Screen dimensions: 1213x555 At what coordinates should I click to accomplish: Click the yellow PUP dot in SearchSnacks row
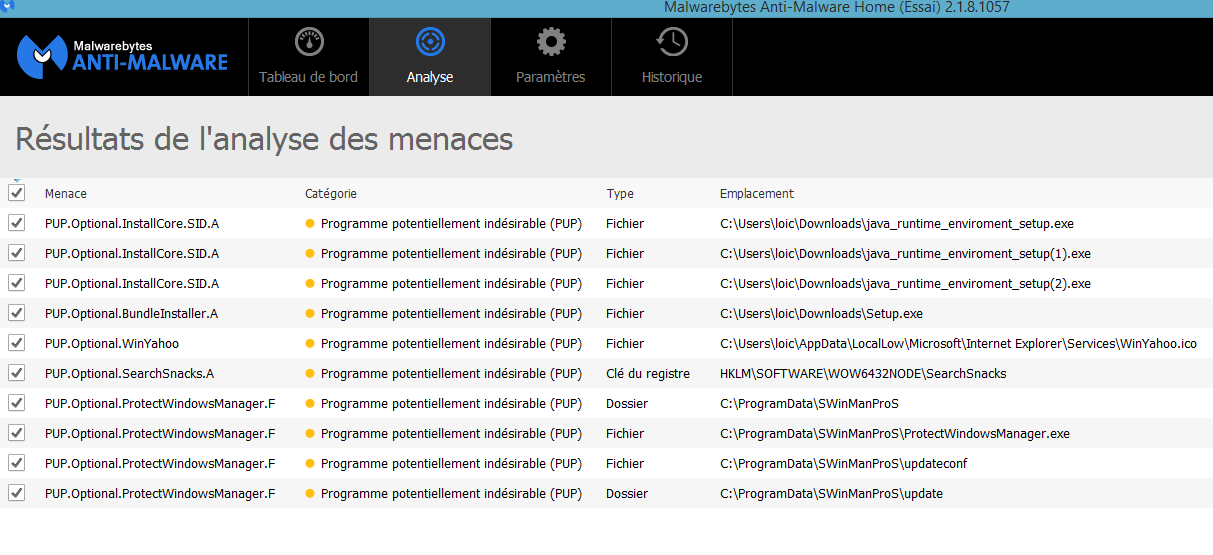point(310,374)
